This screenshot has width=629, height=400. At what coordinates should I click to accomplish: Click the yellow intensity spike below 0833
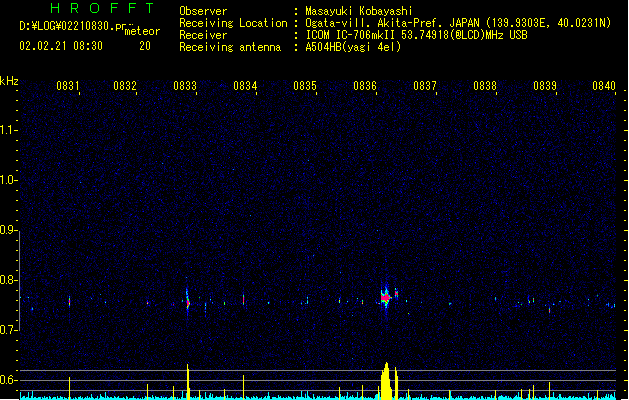tap(188, 382)
